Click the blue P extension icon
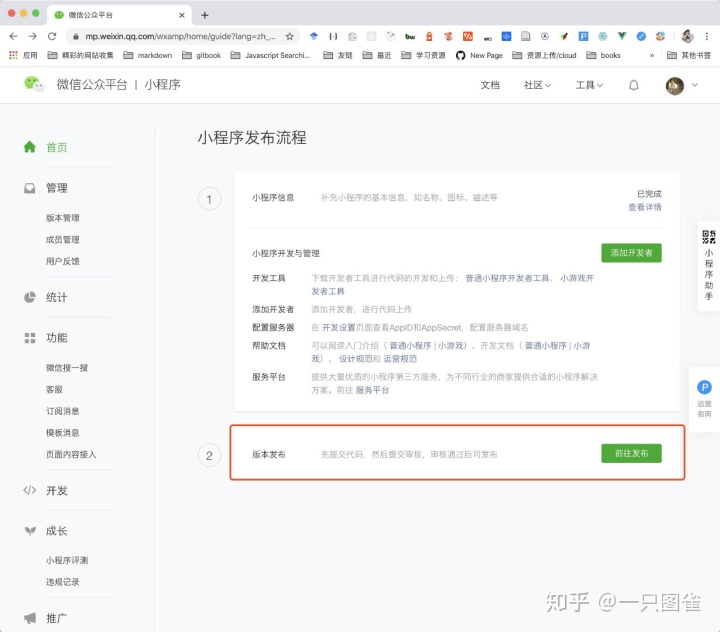 (583, 36)
